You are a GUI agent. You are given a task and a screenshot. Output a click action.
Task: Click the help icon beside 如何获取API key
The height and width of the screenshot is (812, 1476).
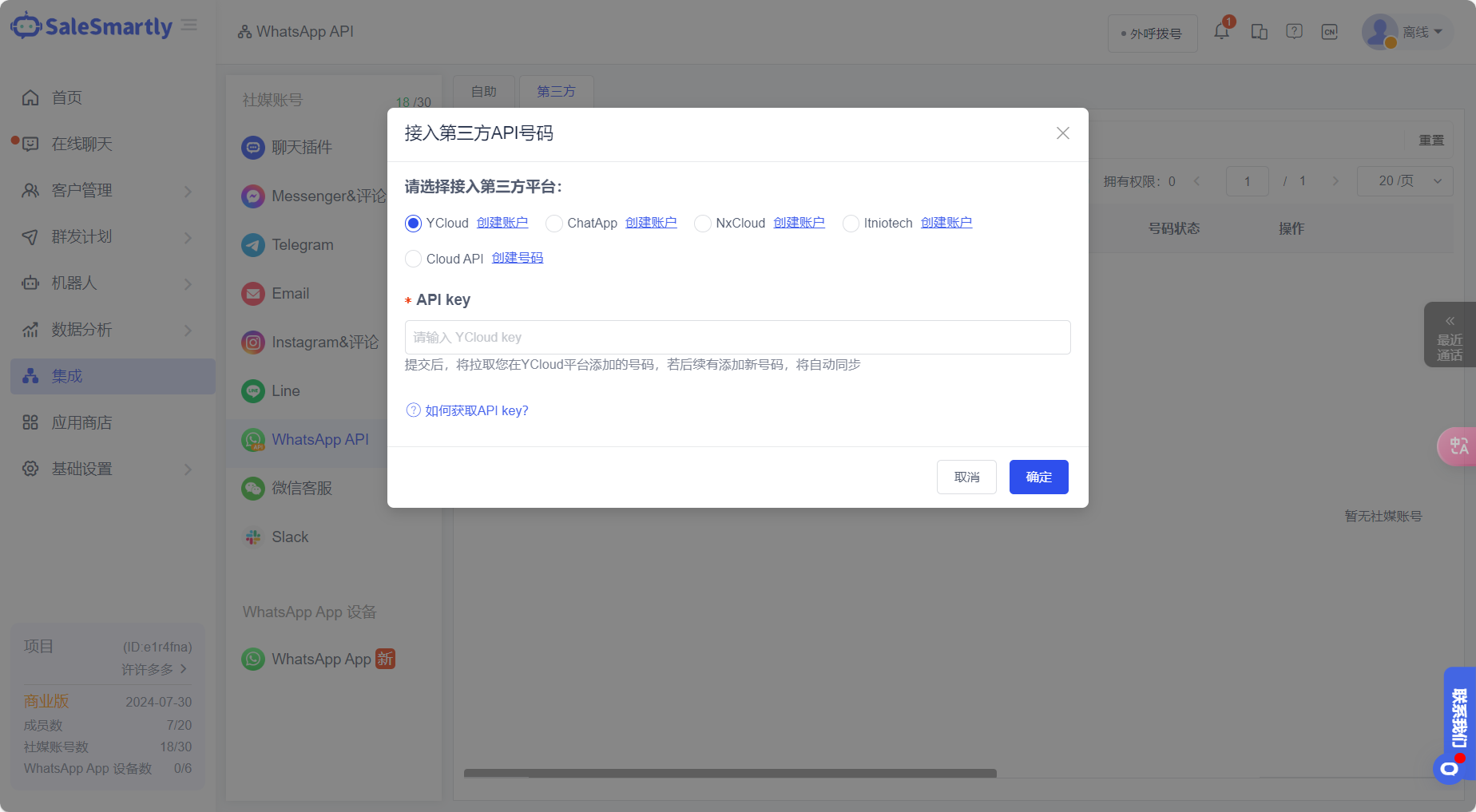(413, 410)
